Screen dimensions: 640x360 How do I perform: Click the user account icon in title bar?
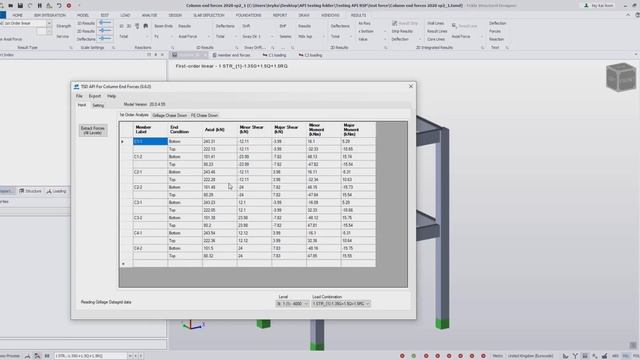coord(586,6)
